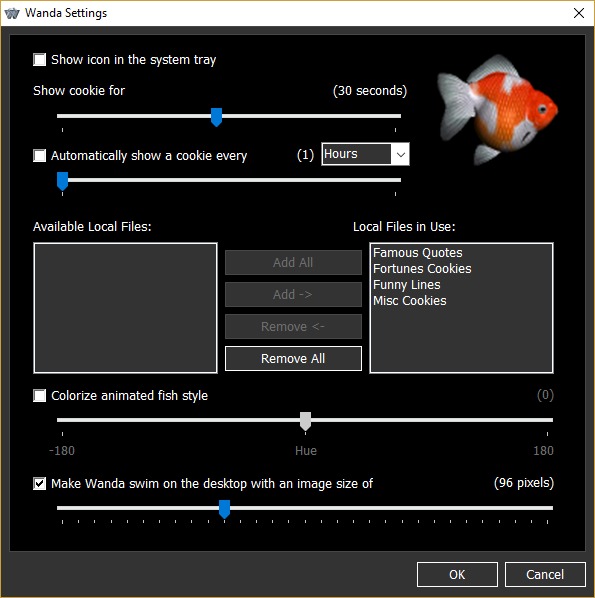
Task: Toggle Automatically show a cookie every checkbox
Action: (40, 156)
